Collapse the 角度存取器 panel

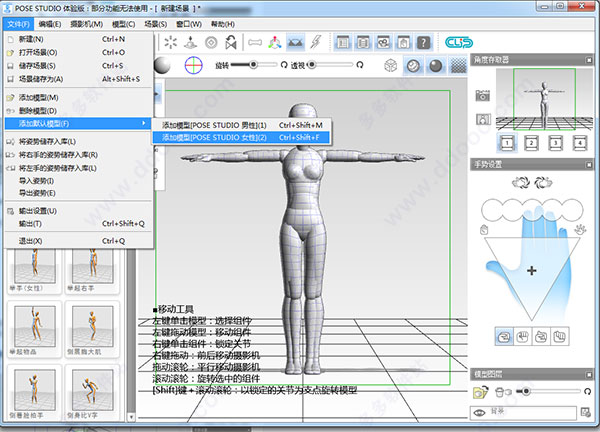[589, 60]
